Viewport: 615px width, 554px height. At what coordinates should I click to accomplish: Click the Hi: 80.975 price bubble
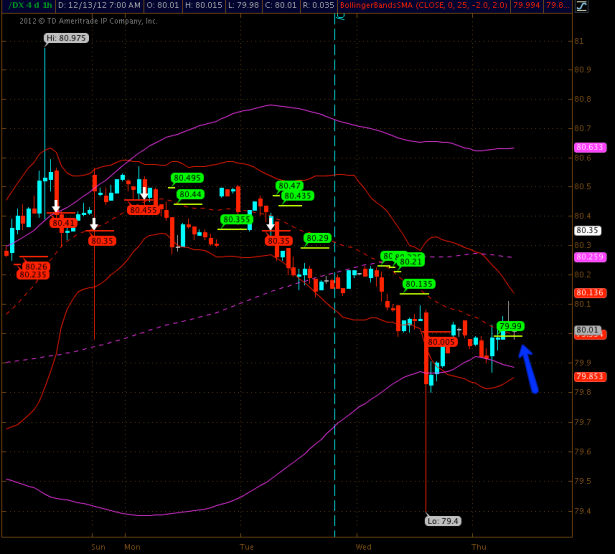point(66,38)
